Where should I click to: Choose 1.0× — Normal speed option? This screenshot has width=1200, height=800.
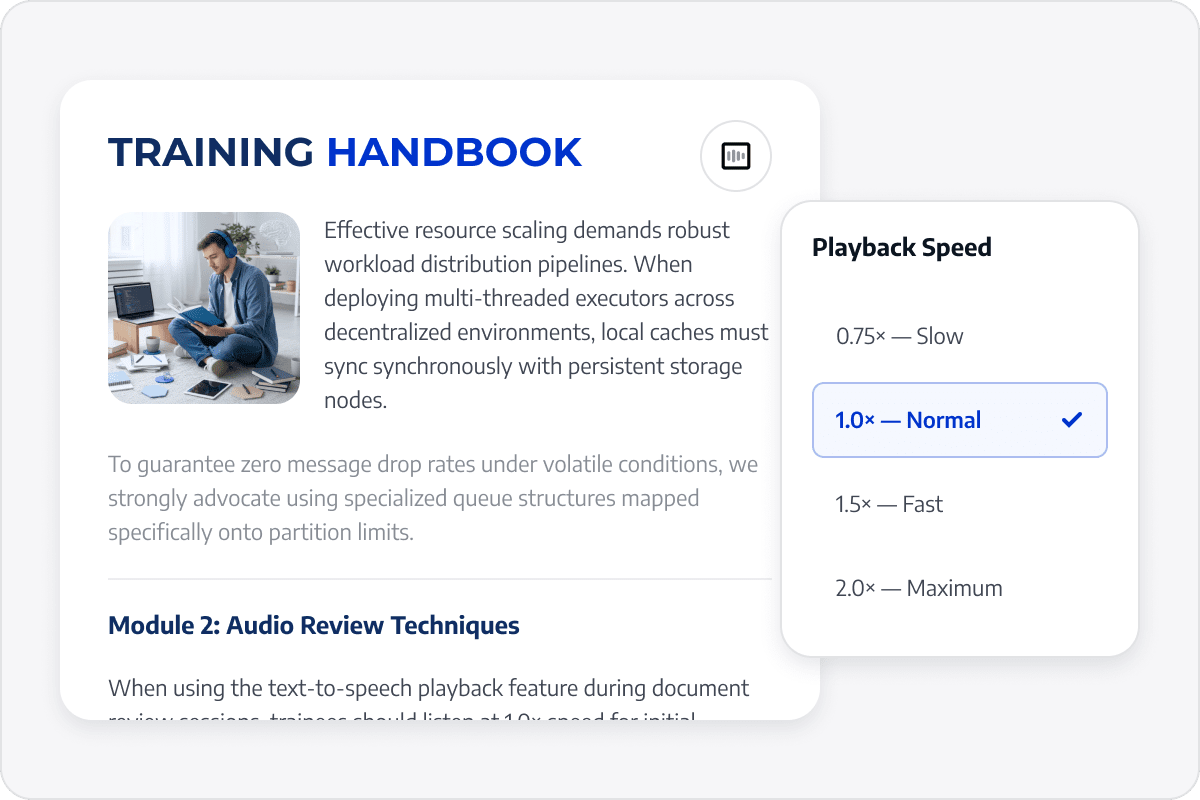point(960,420)
